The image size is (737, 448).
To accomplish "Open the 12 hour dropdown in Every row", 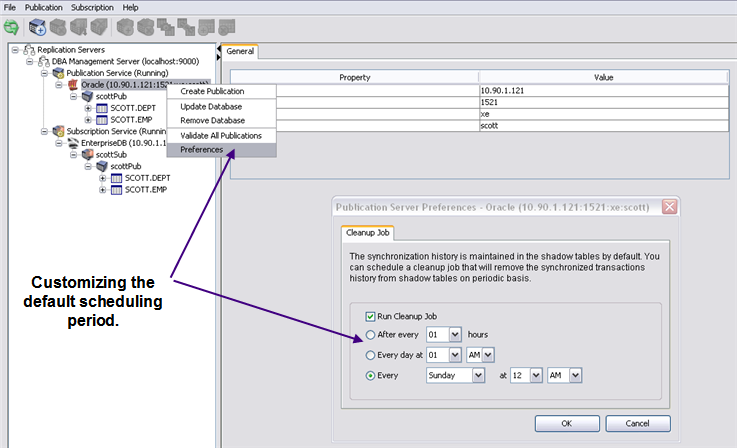I will point(536,376).
